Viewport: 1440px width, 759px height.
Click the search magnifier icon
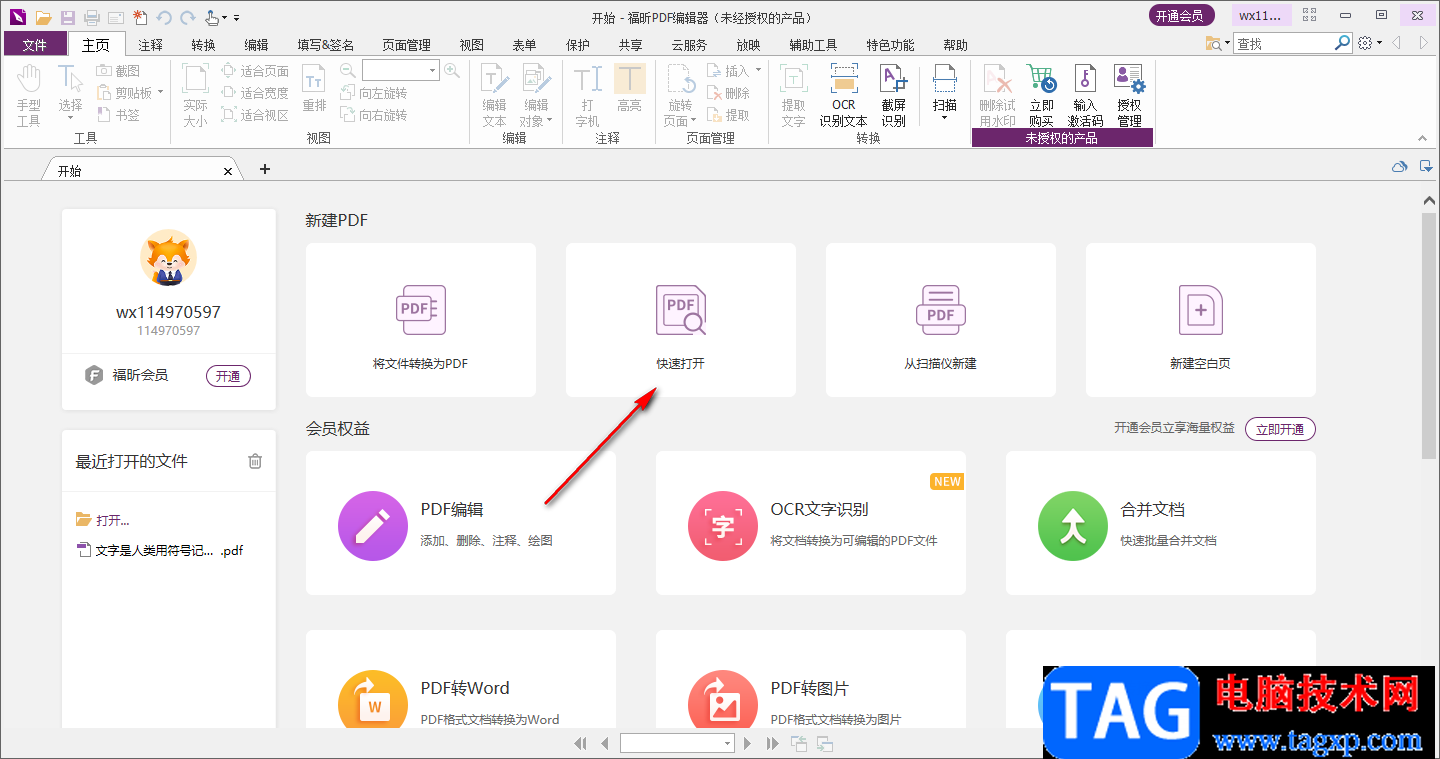point(1343,43)
